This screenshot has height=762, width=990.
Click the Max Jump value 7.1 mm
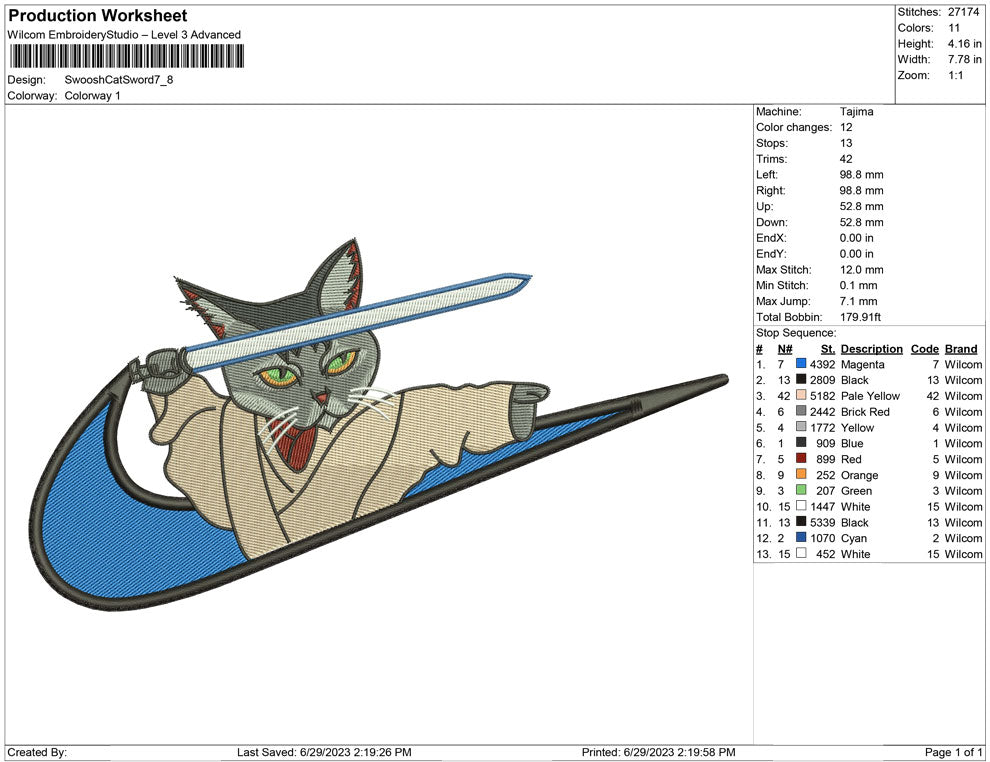858,301
